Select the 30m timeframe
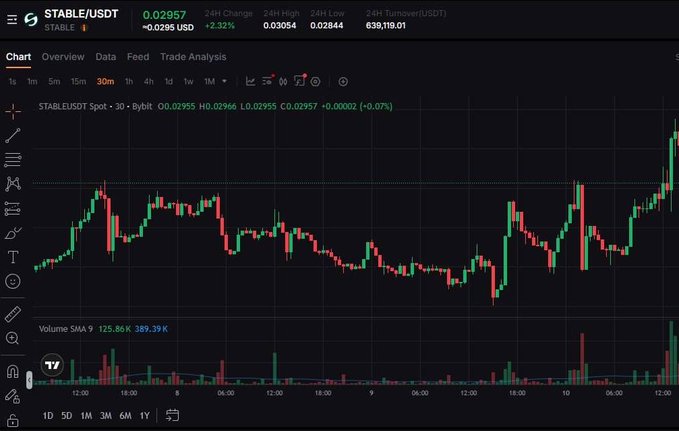The height and width of the screenshot is (431, 679). 105,81
